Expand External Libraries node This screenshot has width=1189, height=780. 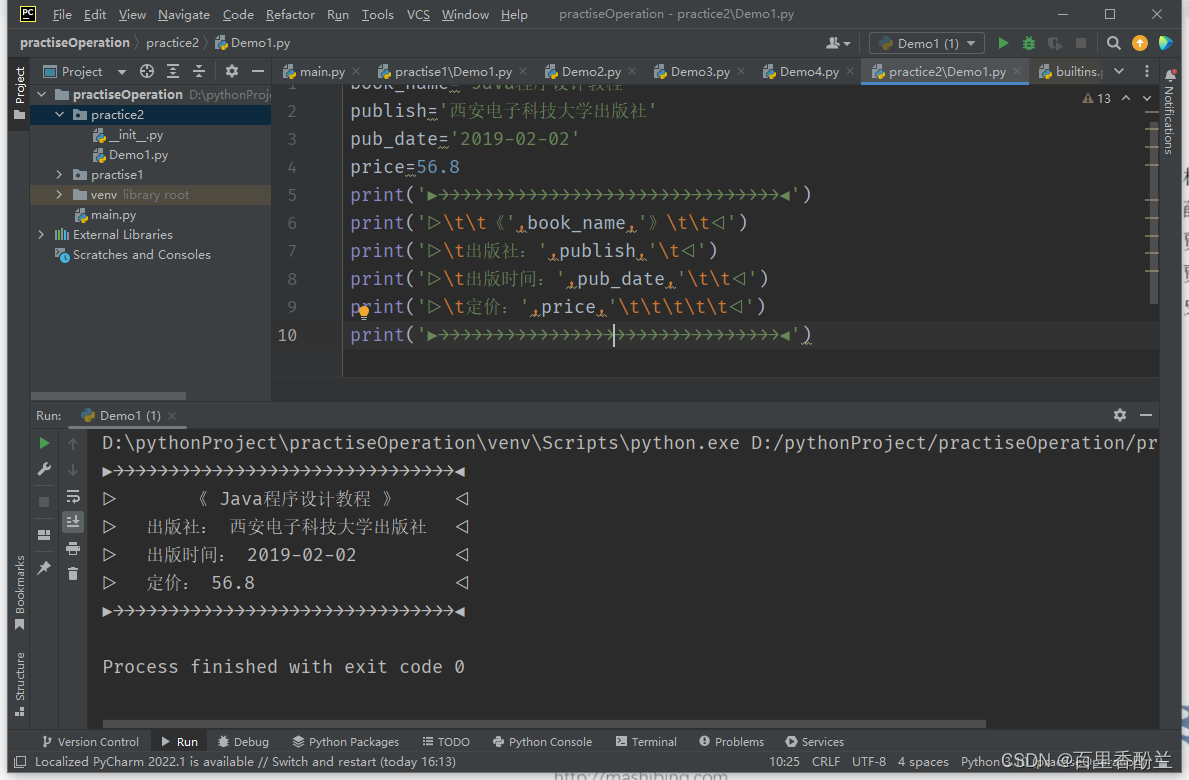(x=42, y=235)
